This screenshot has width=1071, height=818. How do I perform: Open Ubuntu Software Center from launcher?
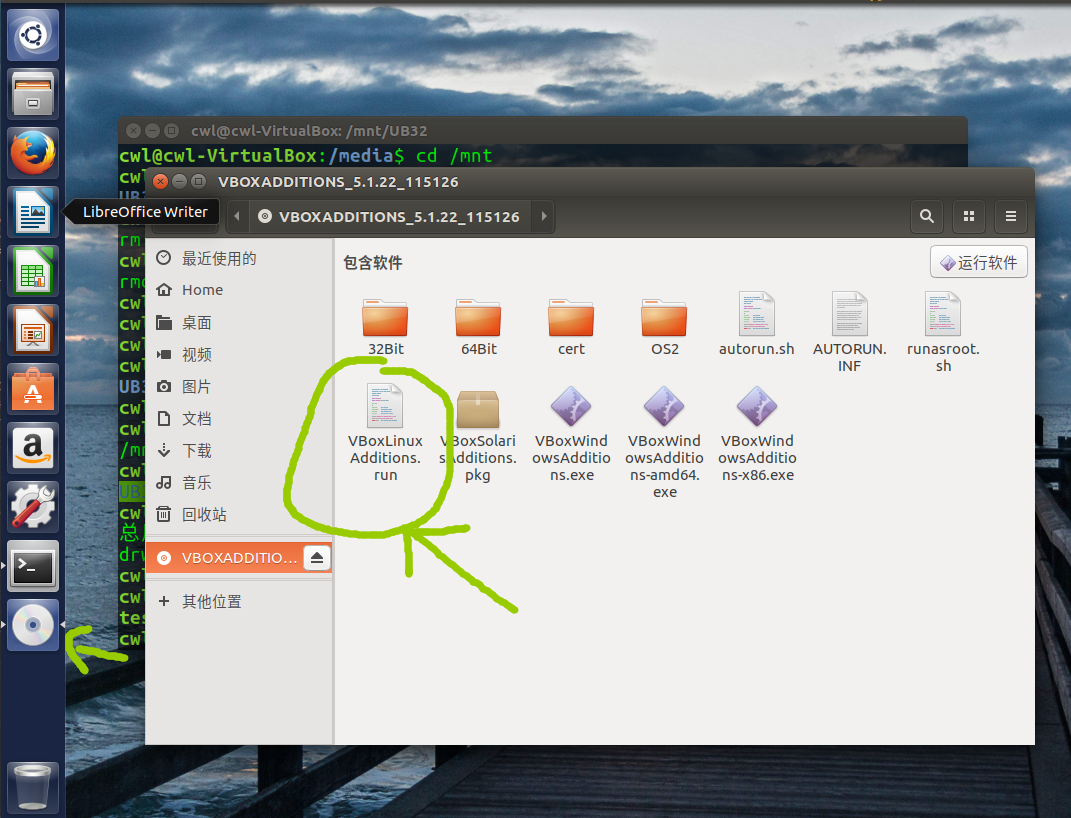[x=33, y=389]
